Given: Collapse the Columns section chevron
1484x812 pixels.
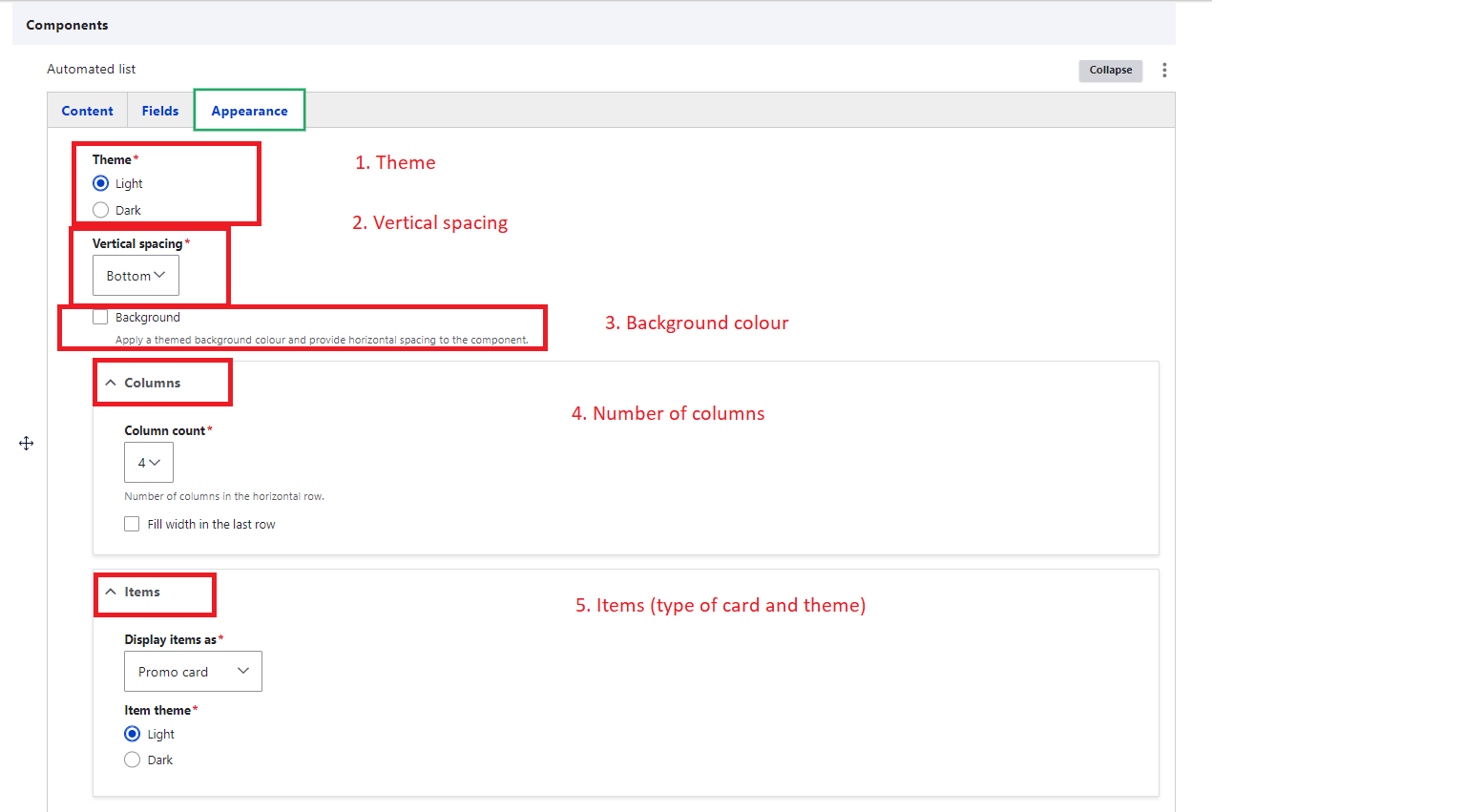Looking at the screenshot, I should pos(111,383).
